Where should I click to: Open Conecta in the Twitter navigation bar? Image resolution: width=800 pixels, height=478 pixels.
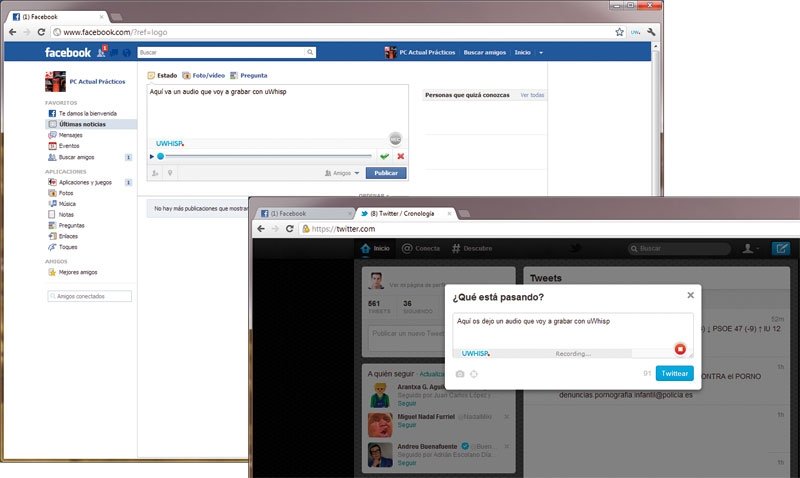pos(421,248)
